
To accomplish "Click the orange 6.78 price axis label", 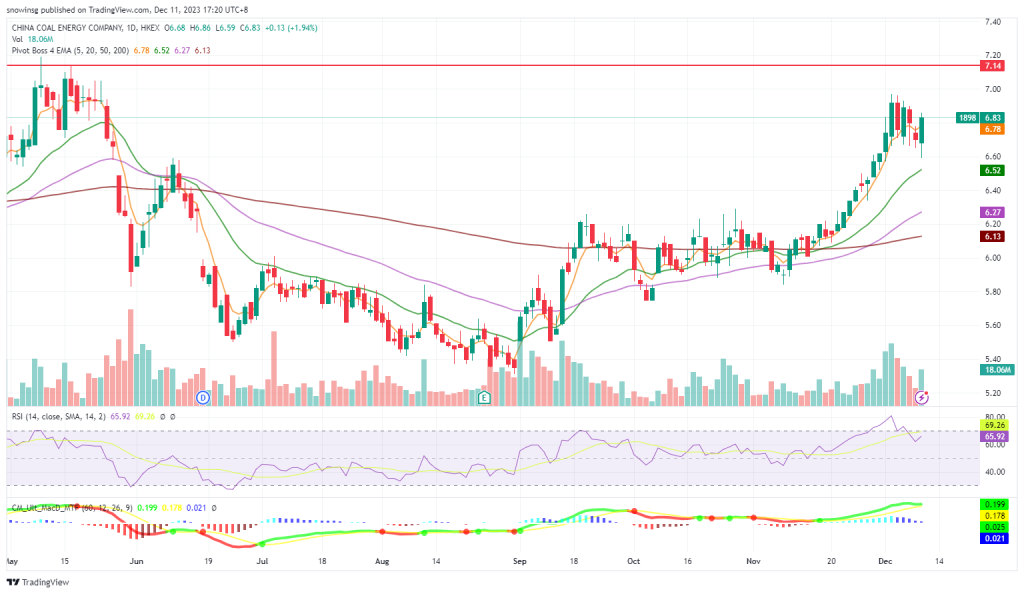I will tap(993, 129).
